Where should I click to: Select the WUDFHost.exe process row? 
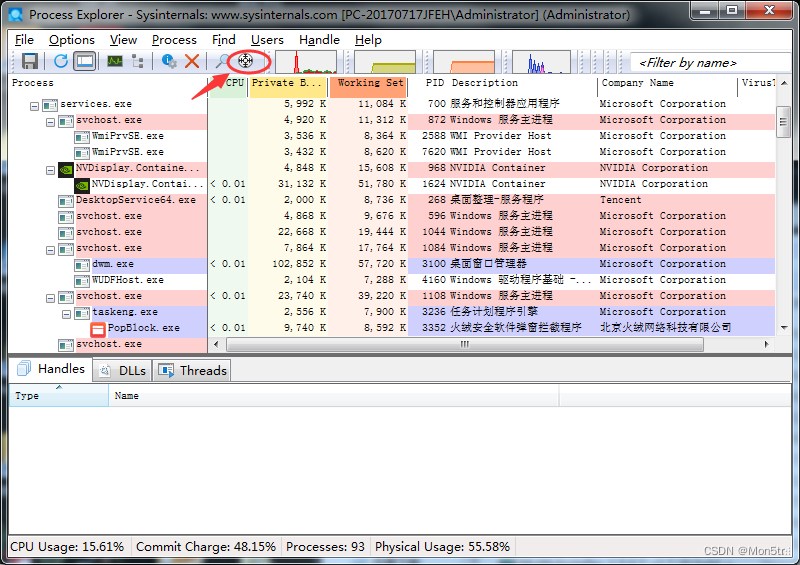391,280
